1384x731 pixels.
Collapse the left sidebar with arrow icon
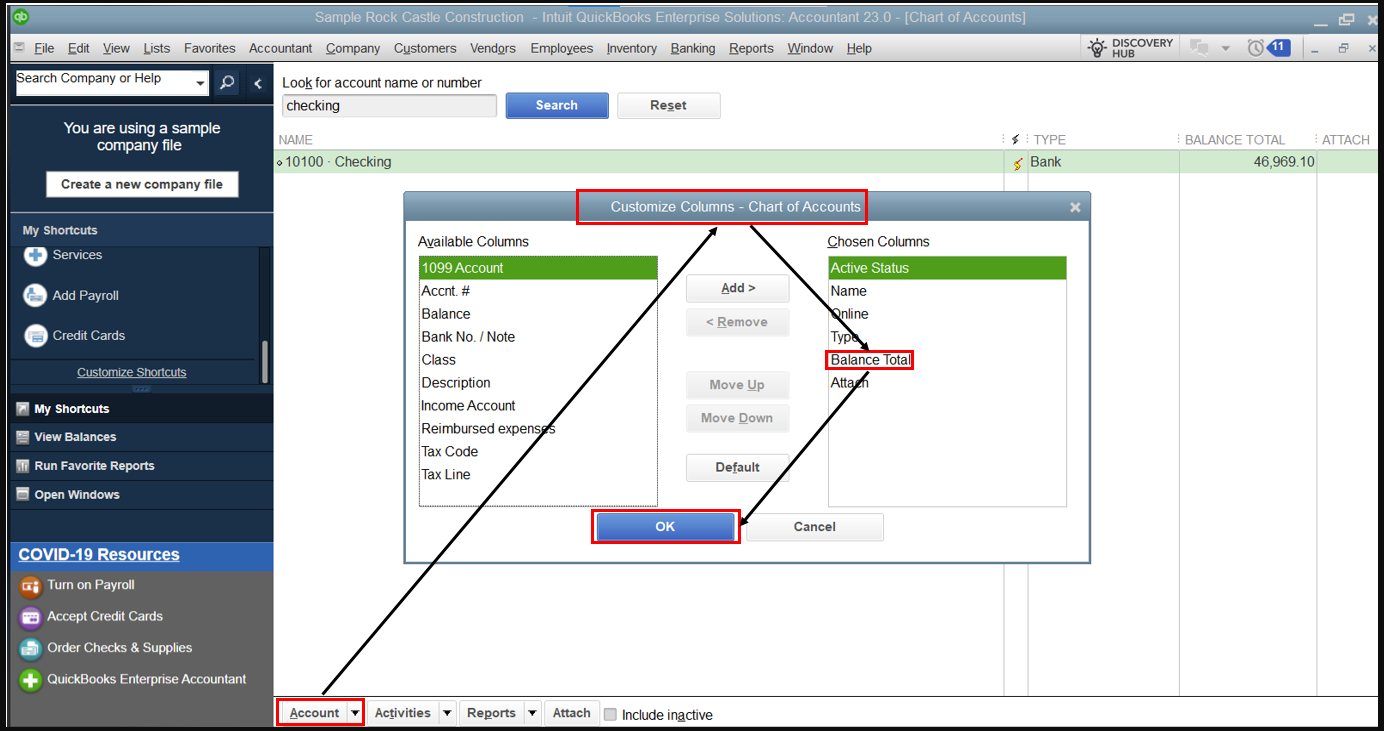pyautogui.click(x=258, y=83)
